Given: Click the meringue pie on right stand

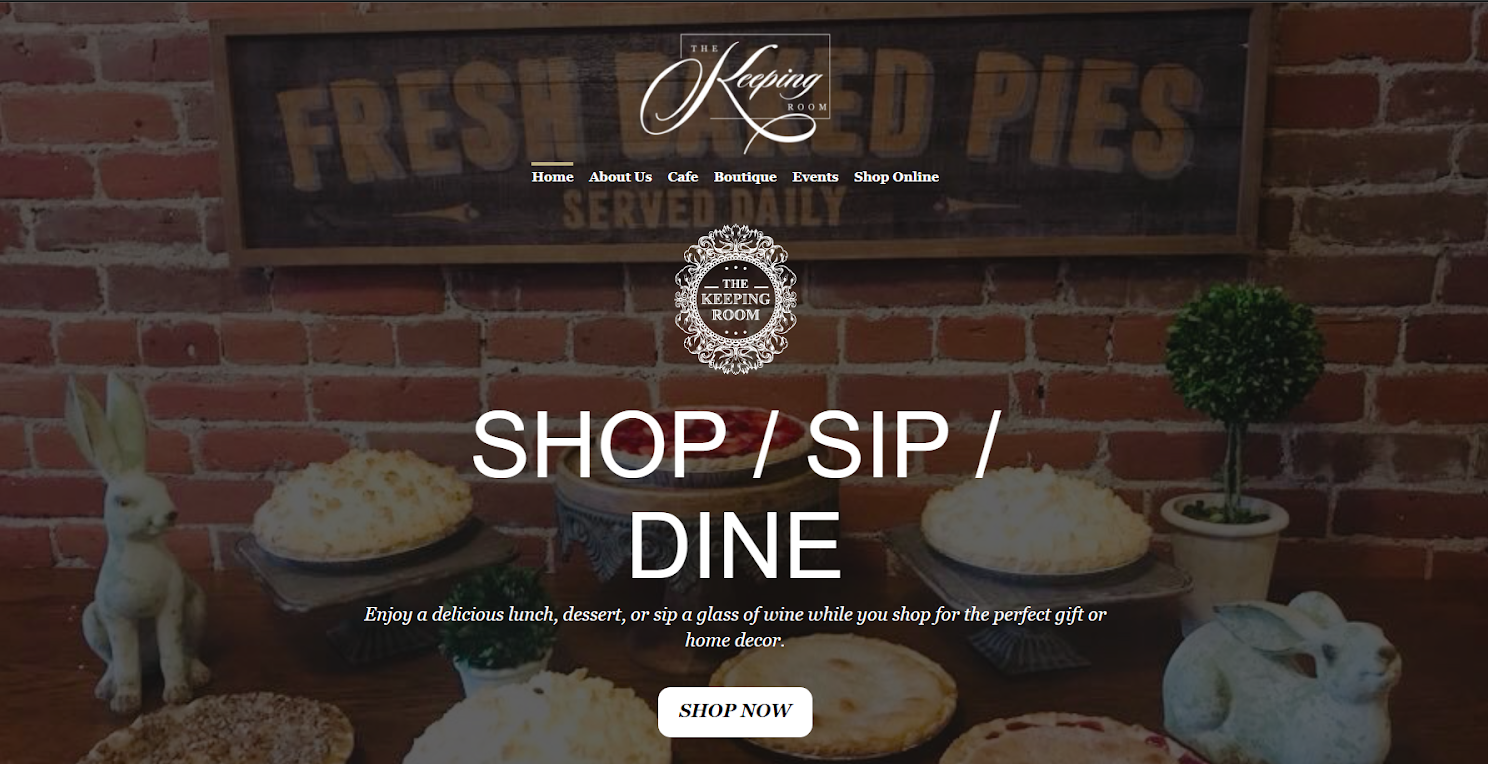Looking at the screenshot, I should coord(1036,520).
